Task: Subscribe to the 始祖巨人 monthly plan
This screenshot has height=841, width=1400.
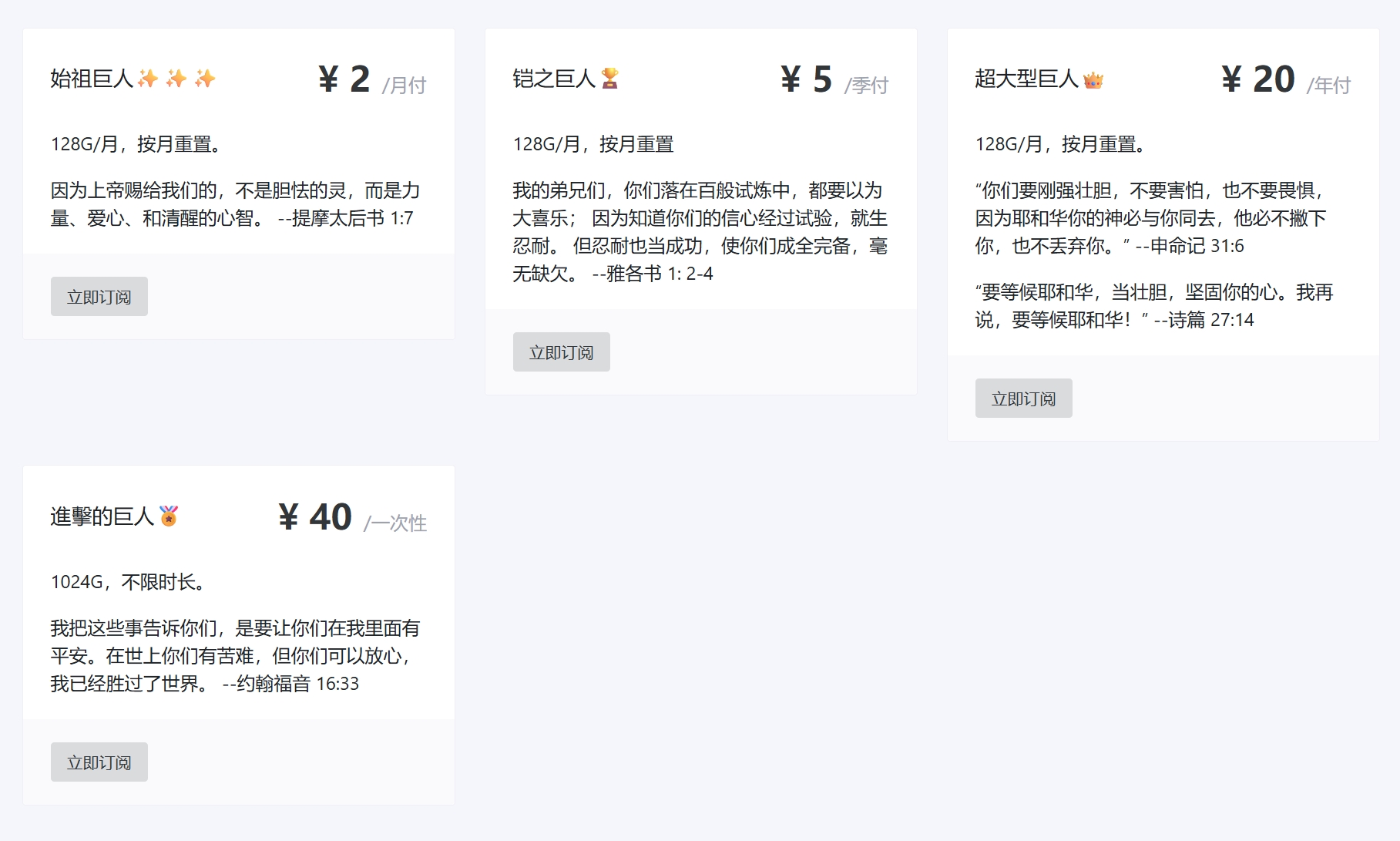Action: coord(99,297)
